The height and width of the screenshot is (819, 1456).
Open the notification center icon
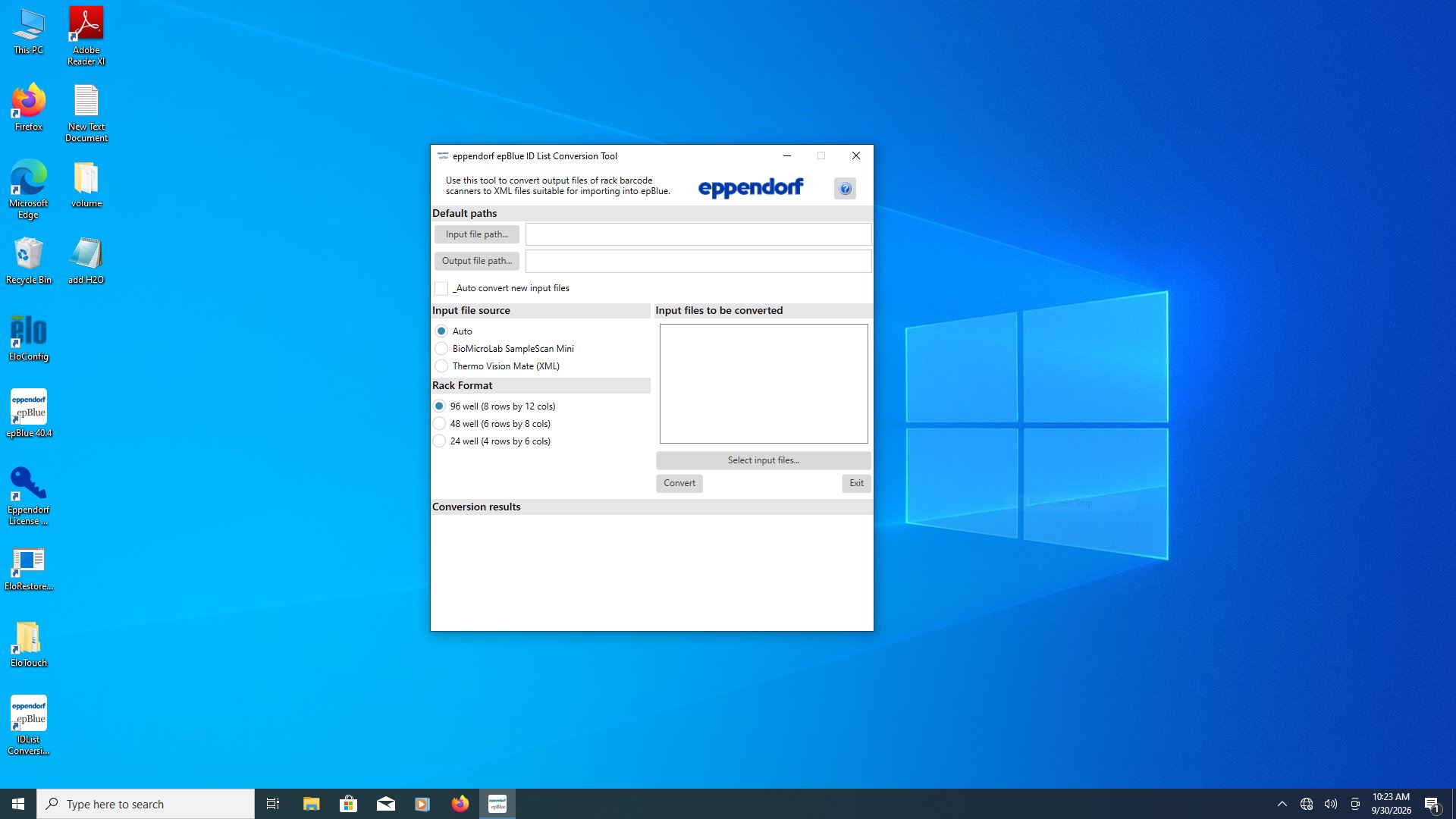click(1432, 804)
